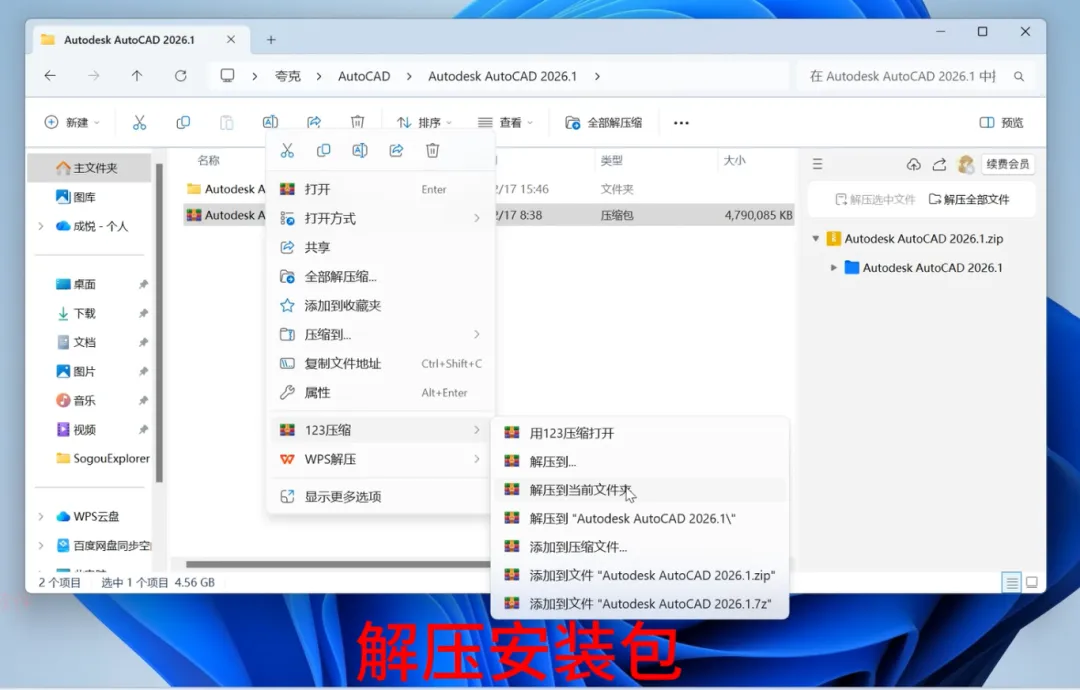Expand the Autodesk AutoCAD 2026.1 folder tree node
The image size is (1080, 690).
pos(833,268)
